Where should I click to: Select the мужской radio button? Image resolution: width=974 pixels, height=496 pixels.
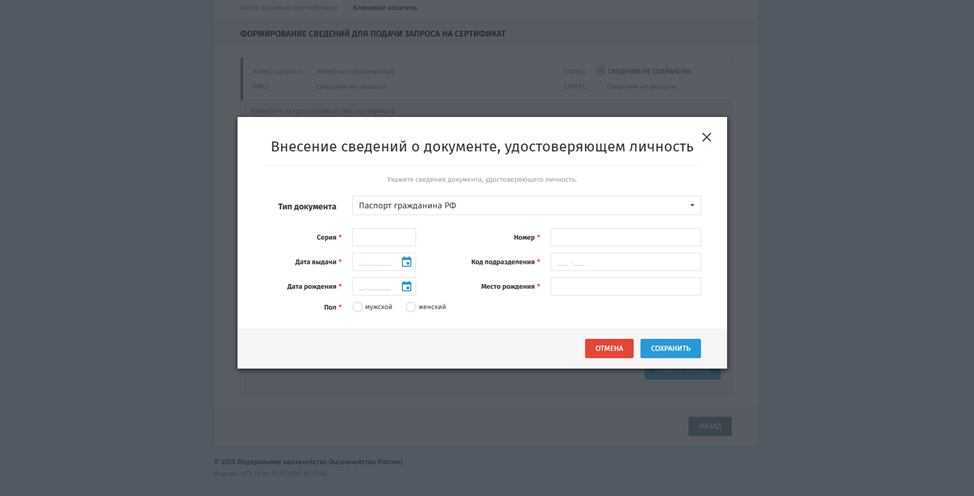pos(358,307)
